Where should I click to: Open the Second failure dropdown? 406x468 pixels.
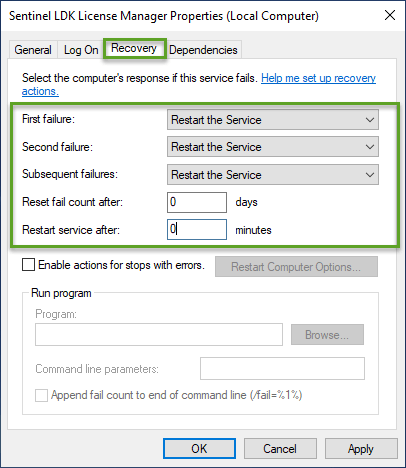(273, 147)
